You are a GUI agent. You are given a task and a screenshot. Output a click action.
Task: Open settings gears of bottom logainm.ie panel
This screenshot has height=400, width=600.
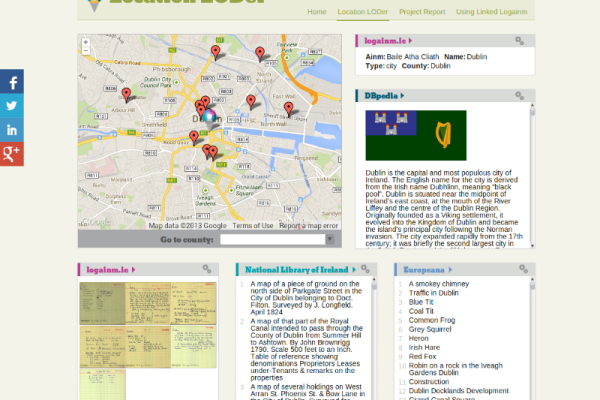207,269
